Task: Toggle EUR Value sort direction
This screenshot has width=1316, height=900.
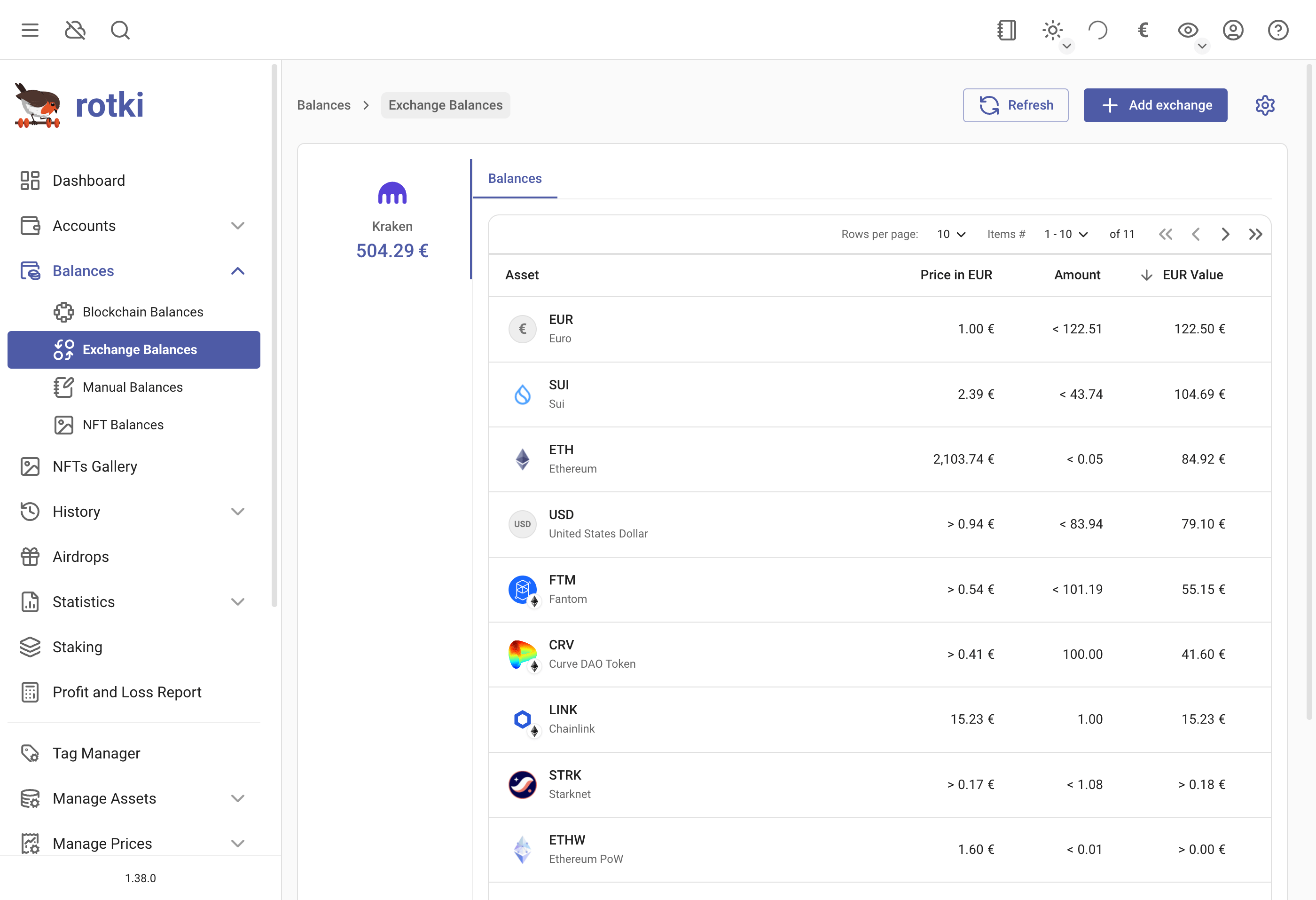Action: pyautogui.click(x=1182, y=275)
